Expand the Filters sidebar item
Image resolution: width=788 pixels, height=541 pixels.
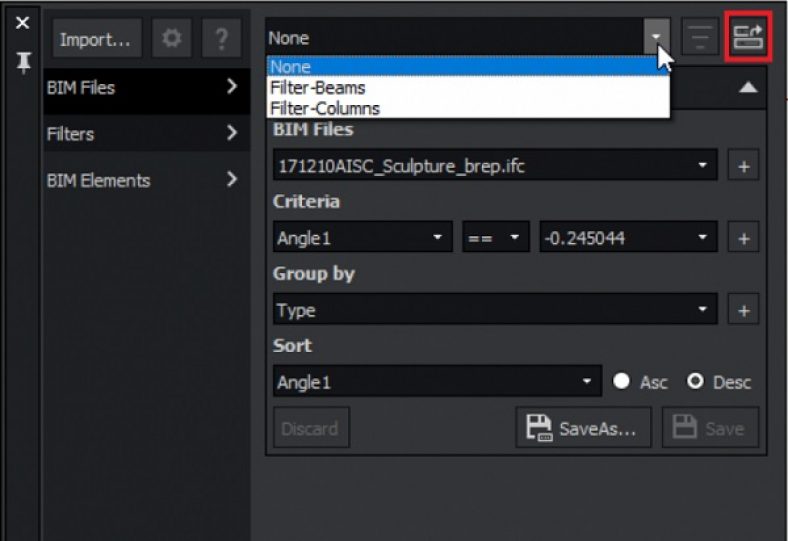[146, 134]
